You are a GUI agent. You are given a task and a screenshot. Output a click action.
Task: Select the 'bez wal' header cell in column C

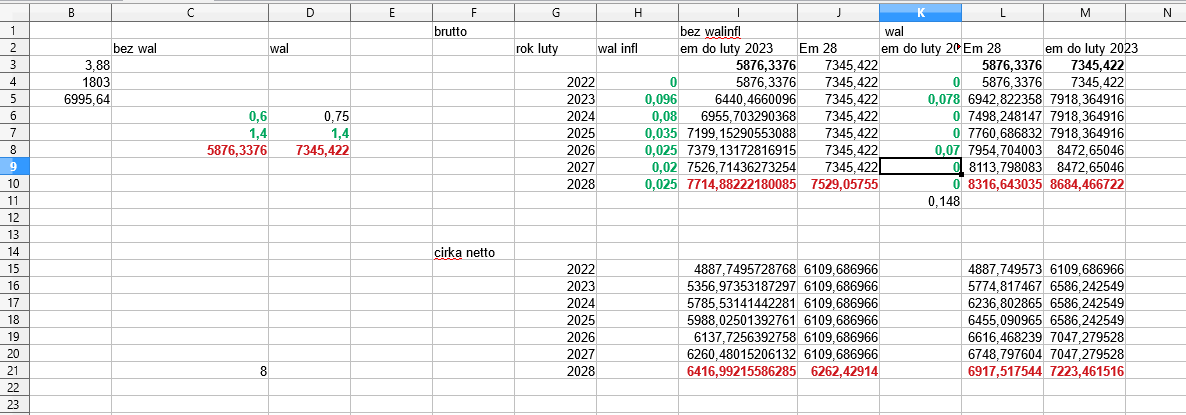pyautogui.click(x=190, y=48)
